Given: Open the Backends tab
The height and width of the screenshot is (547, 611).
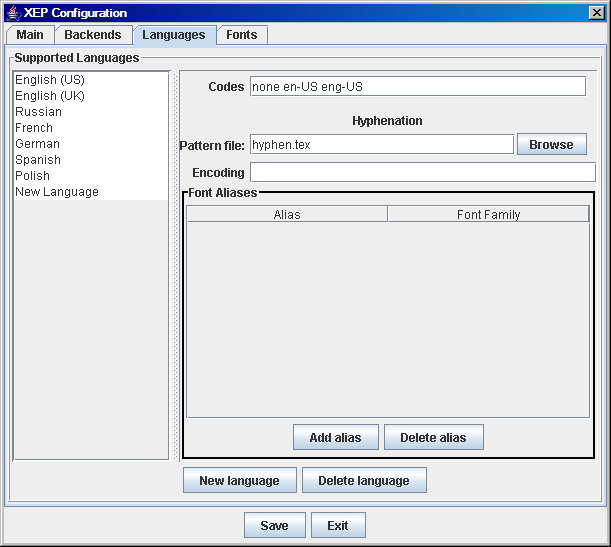Looking at the screenshot, I should (93, 35).
